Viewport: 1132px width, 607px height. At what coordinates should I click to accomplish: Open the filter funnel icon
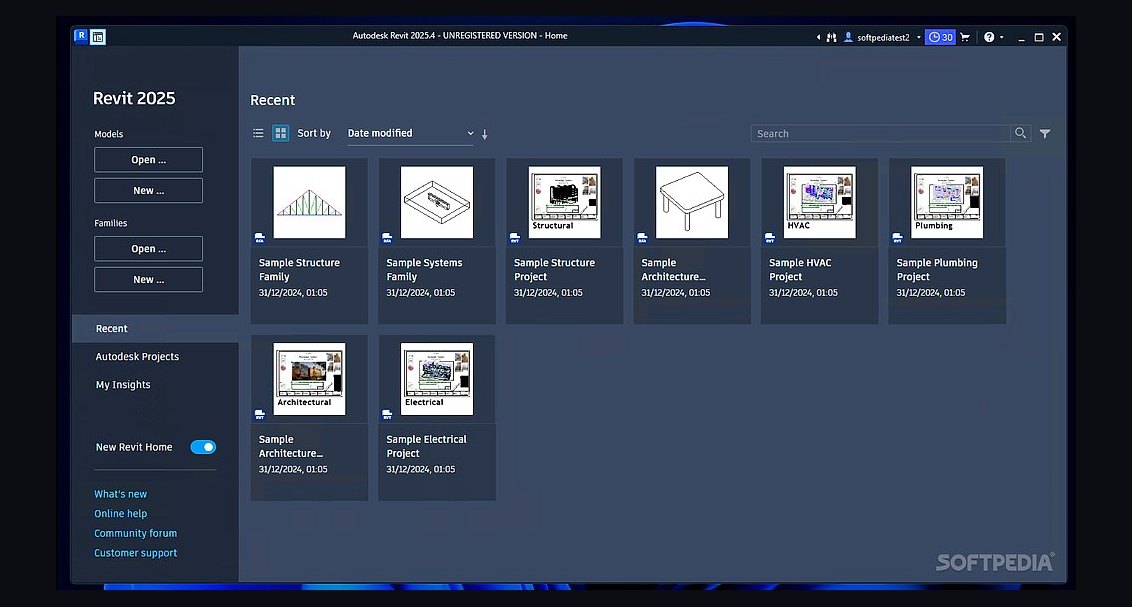(1045, 134)
